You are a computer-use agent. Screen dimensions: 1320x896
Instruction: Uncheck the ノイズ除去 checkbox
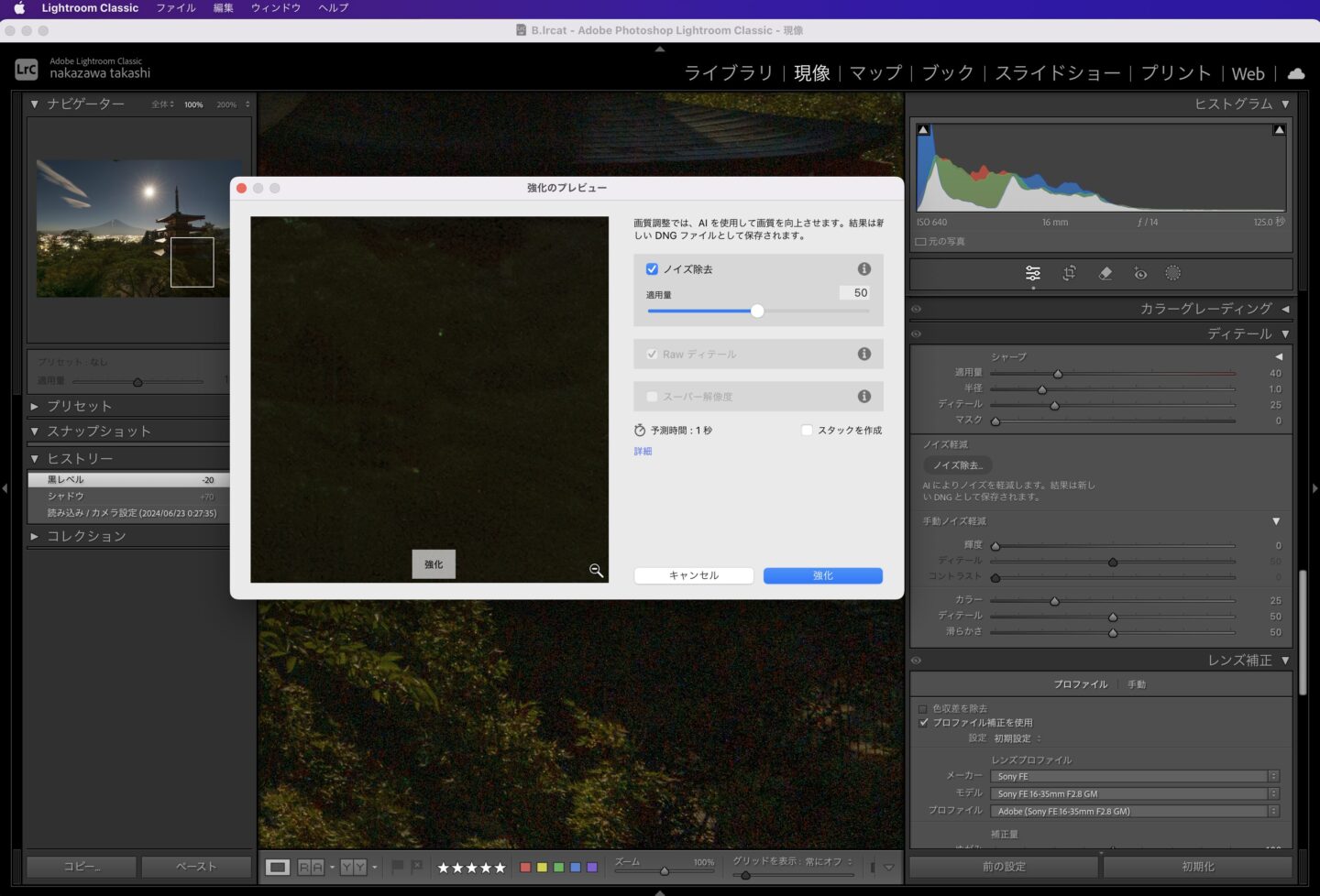click(652, 269)
